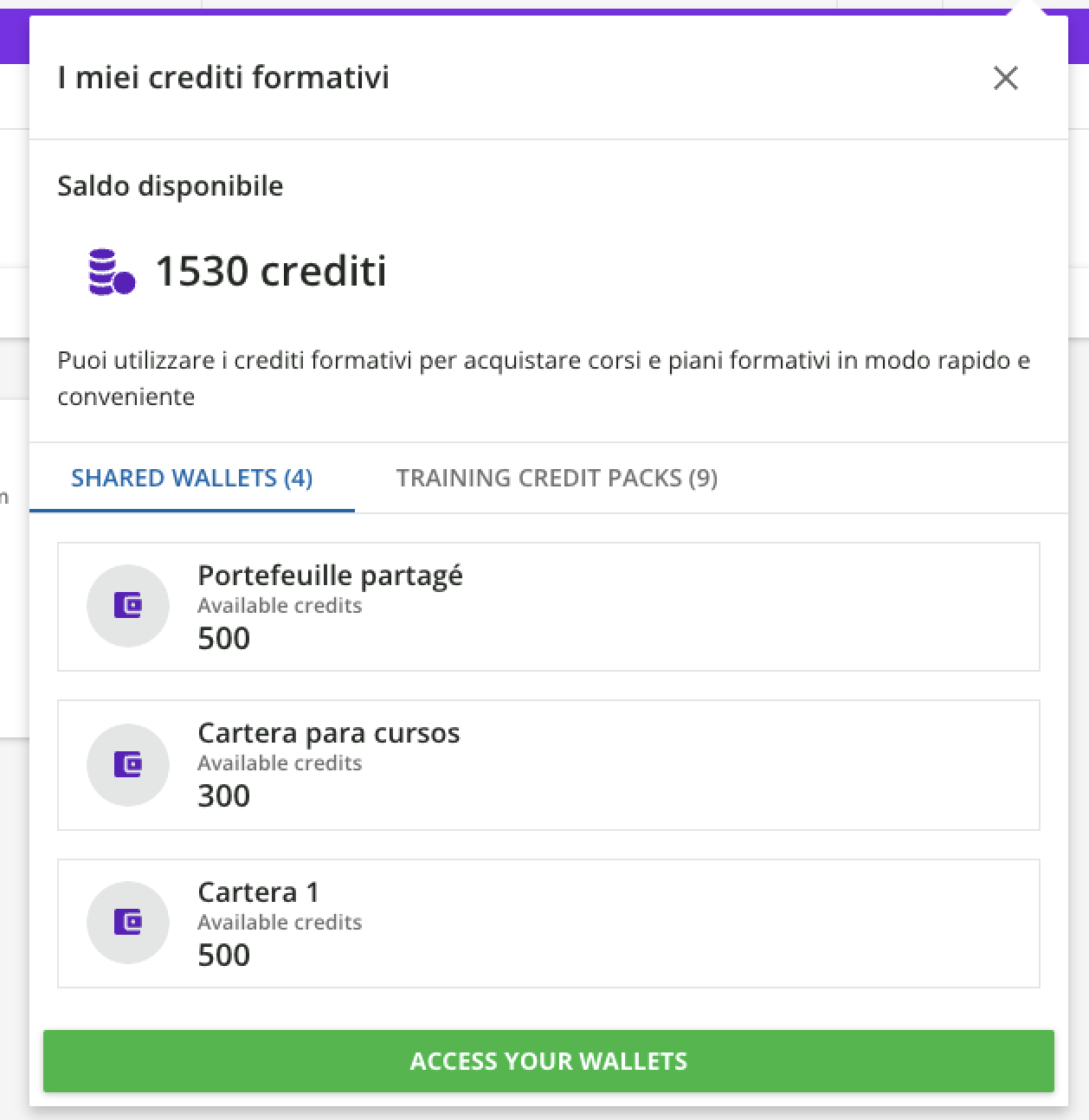
Task: Click the 300 credits value
Action: [x=223, y=796]
